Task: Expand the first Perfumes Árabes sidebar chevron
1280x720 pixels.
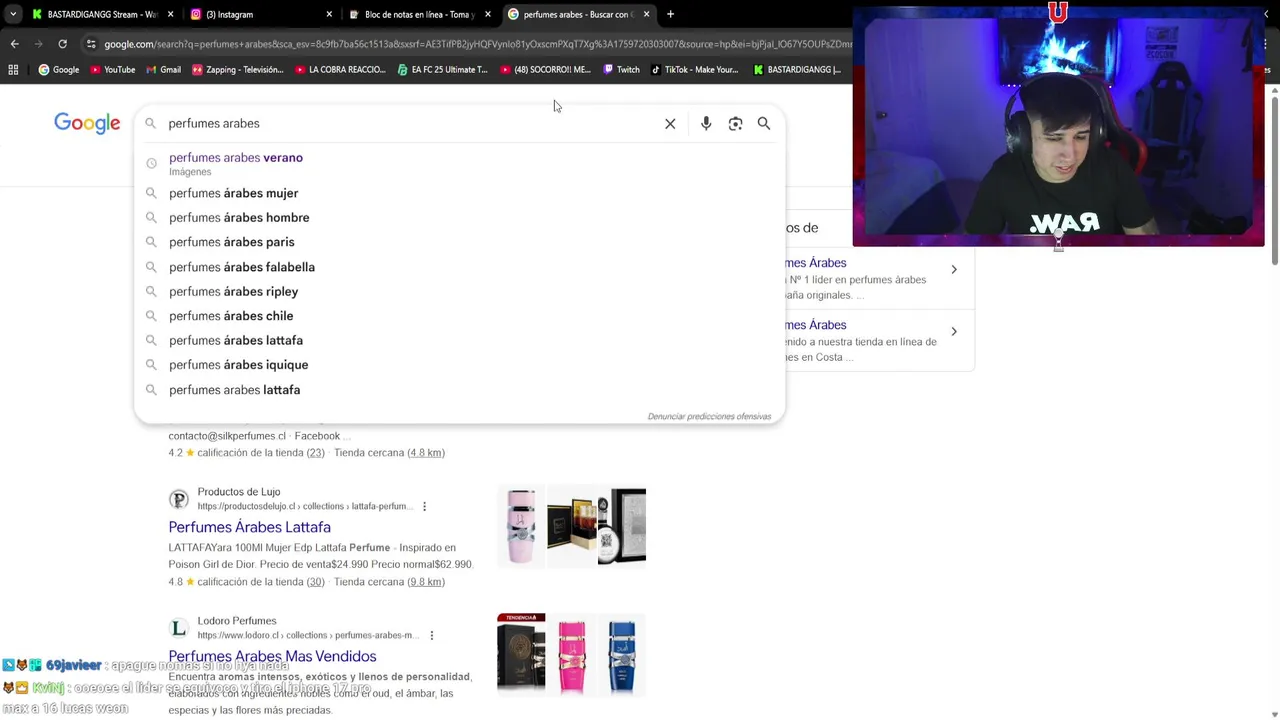Action: [954, 270]
